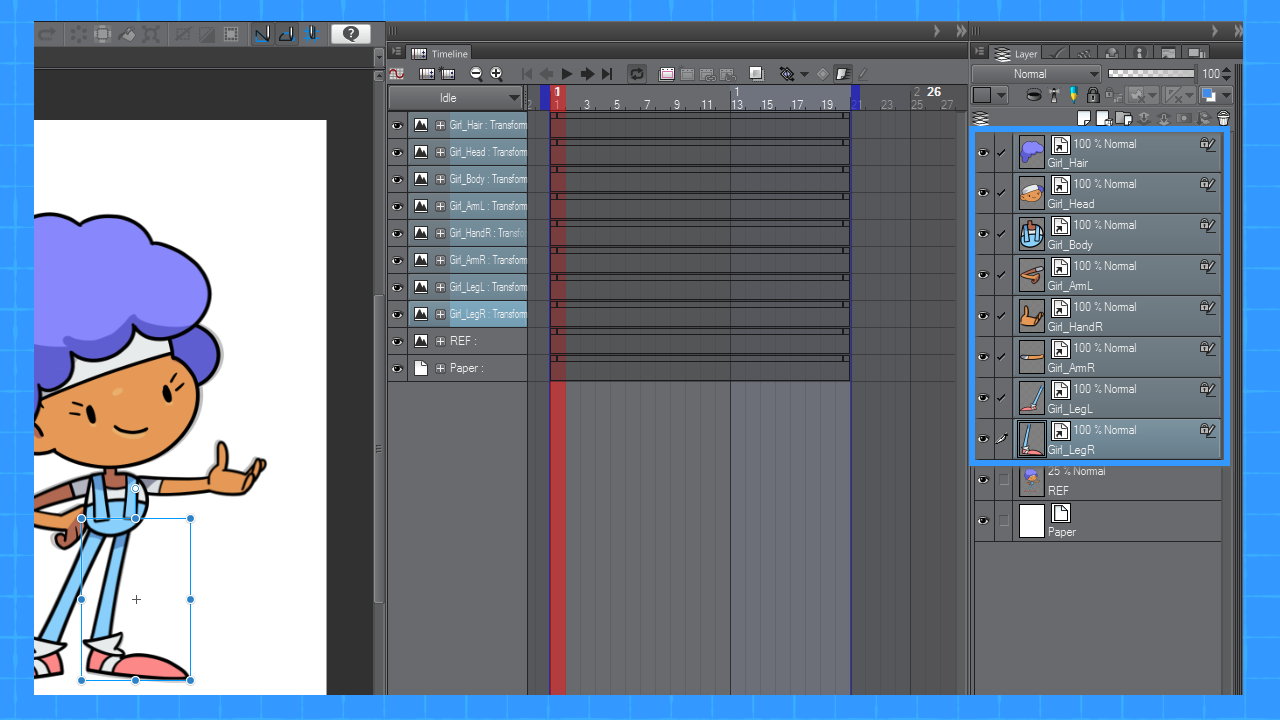Open the Idle timeline dropdown

click(x=456, y=98)
